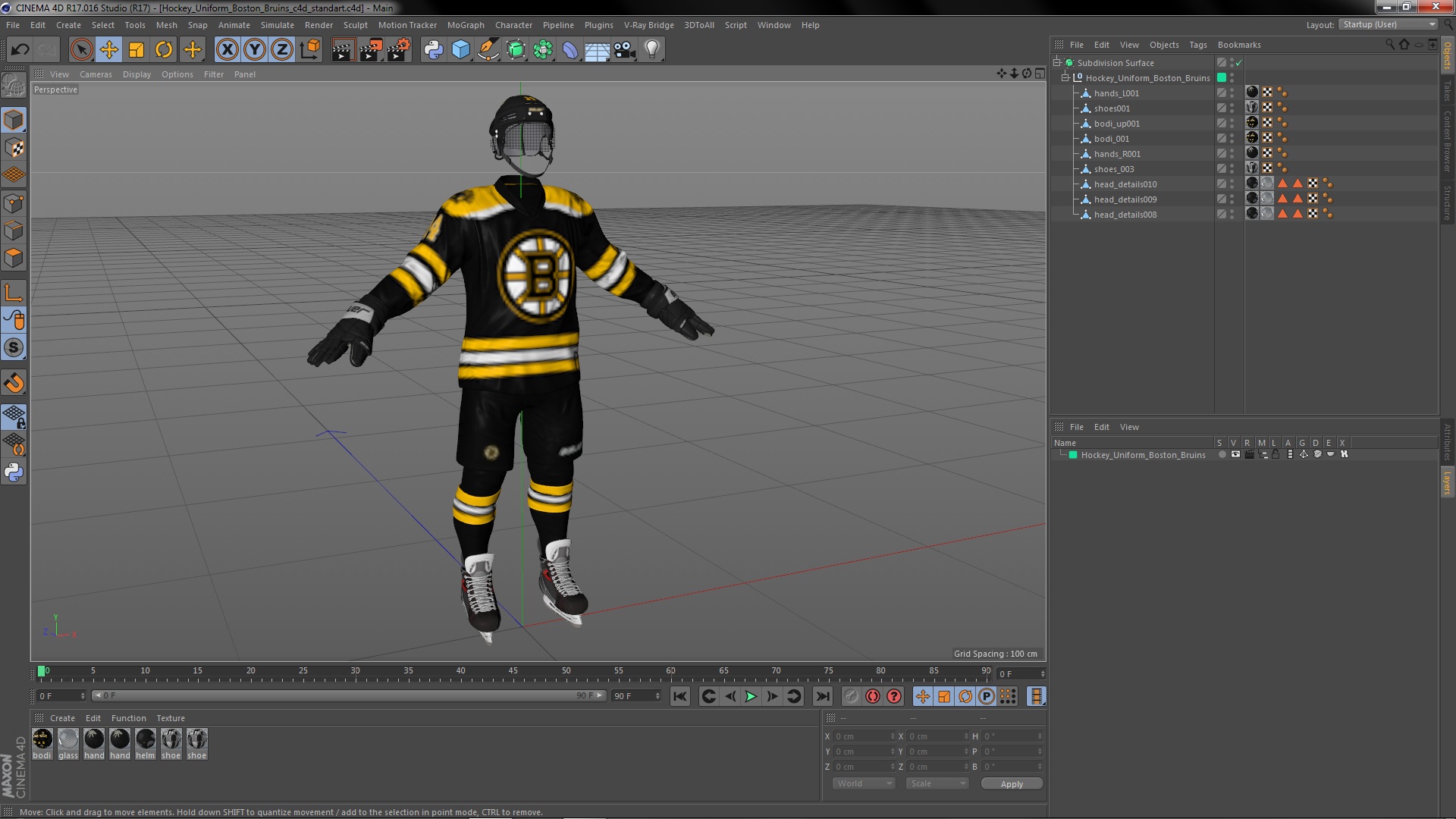This screenshot has height=819, width=1456.
Task: Add a camera object
Action: [x=624, y=50]
